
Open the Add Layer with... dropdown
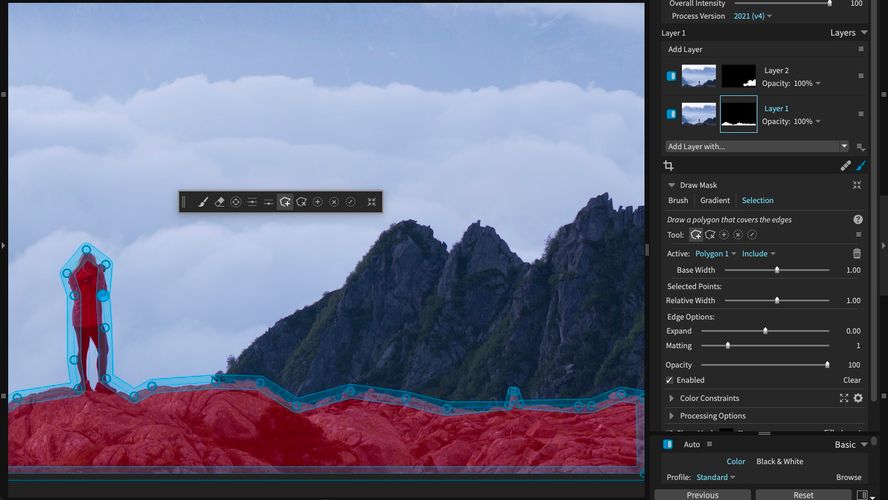(757, 146)
